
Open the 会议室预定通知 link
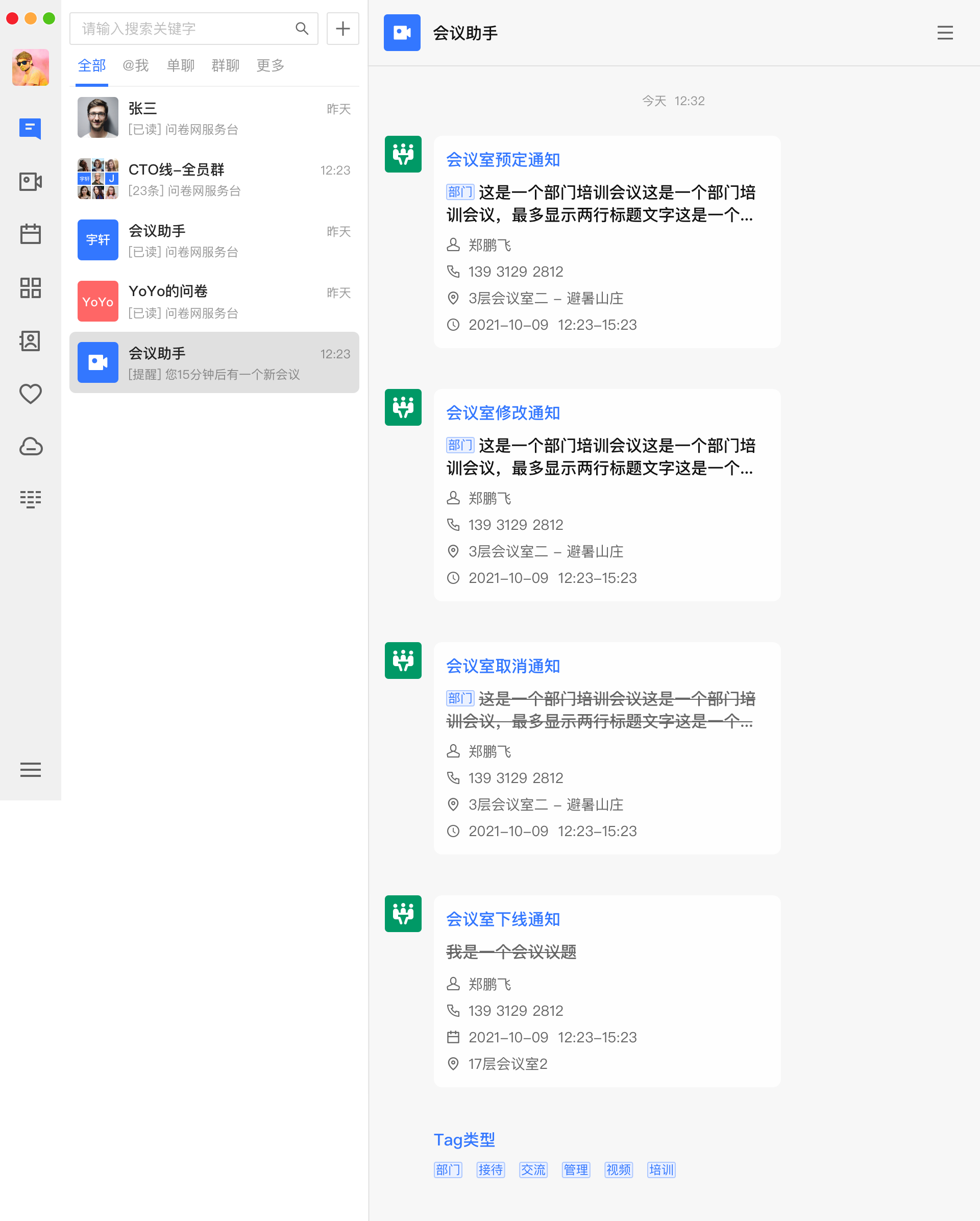tap(503, 160)
